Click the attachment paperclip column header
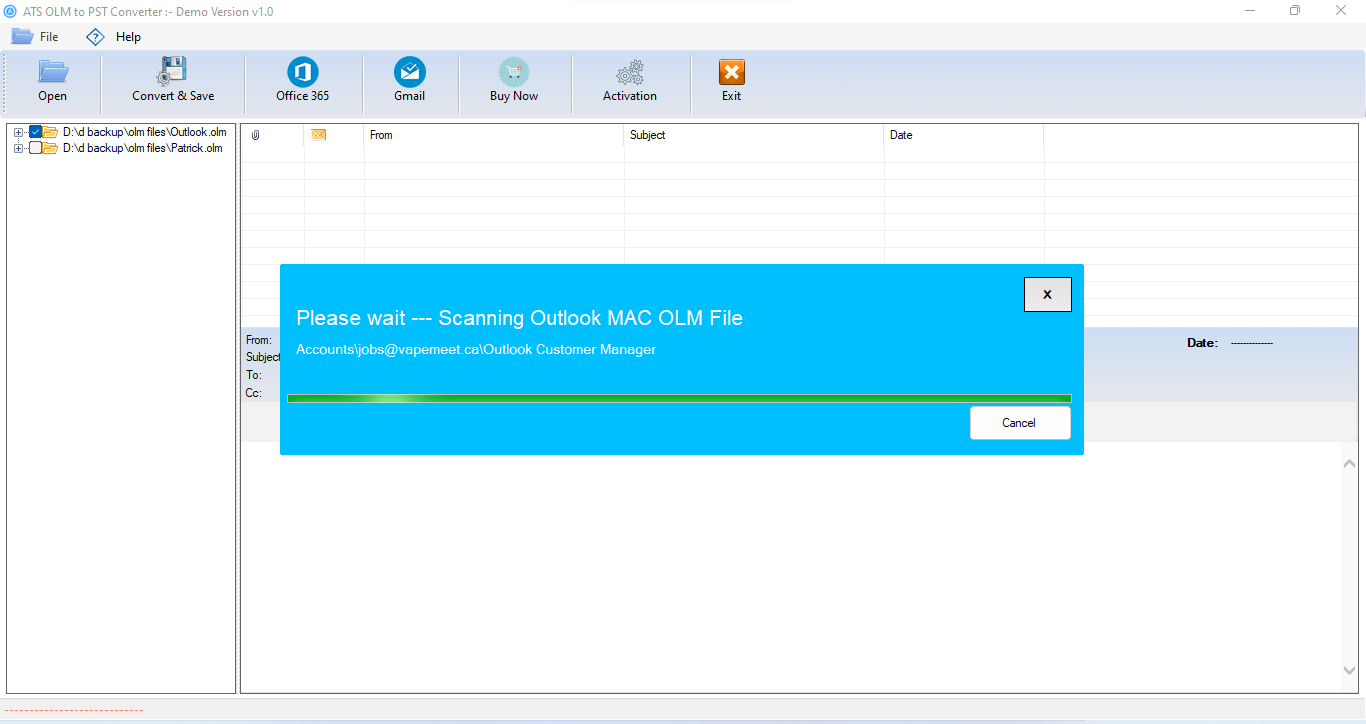This screenshot has height=724, width=1366. pyautogui.click(x=255, y=135)
